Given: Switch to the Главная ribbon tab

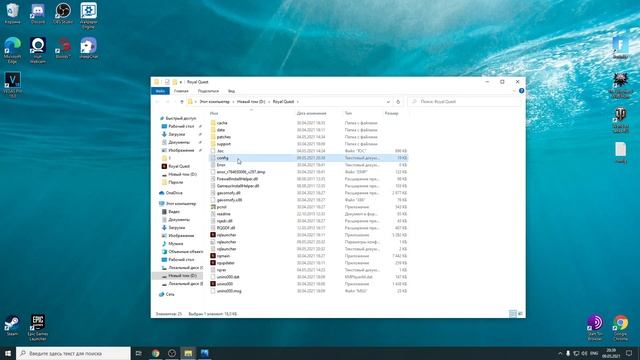Looking at the screenshot, I should [x=181, y=91].
